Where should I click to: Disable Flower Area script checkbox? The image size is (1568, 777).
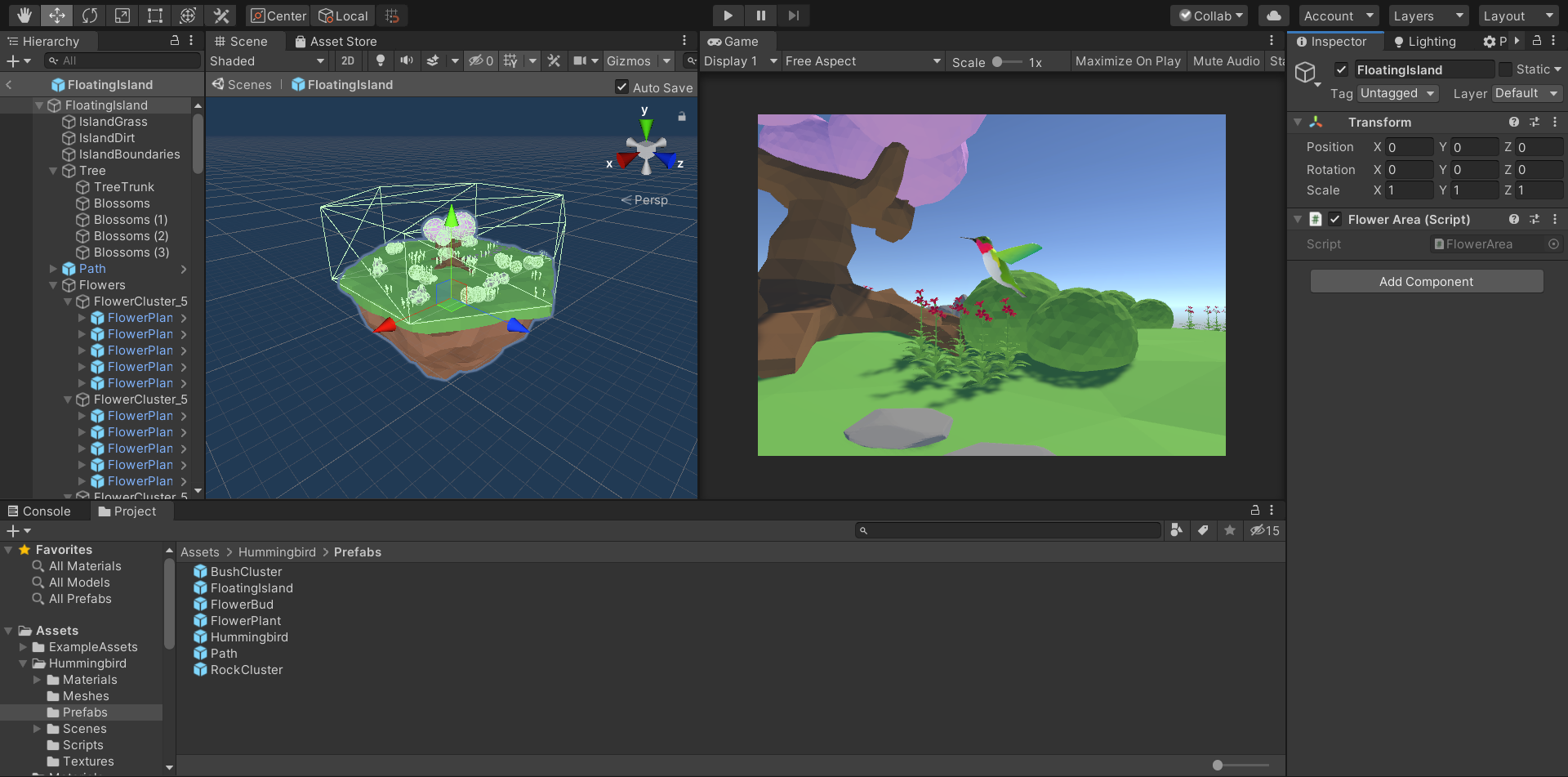pyautogui.click(x=1335, y=219)
